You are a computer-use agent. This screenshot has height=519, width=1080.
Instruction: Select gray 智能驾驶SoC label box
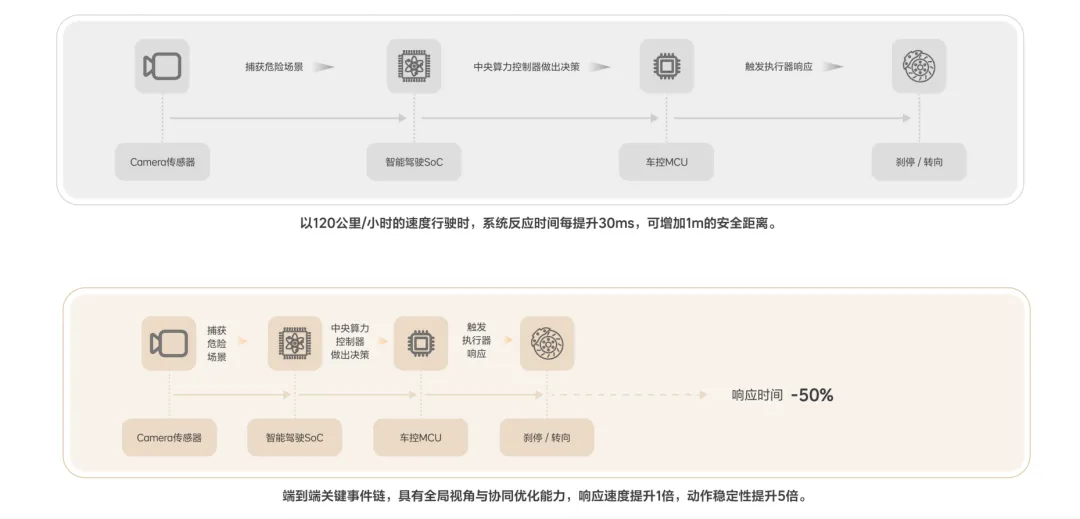coord(414,162)
